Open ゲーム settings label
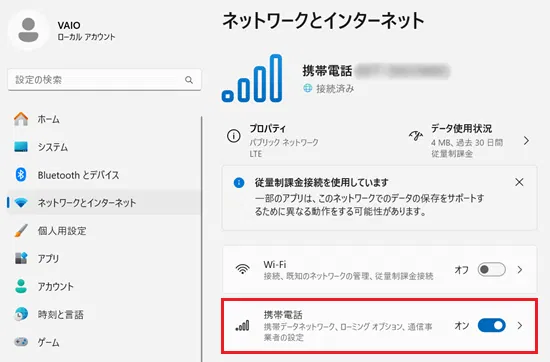The width and height of the screenshot is (550, 362). coord(48,342)
